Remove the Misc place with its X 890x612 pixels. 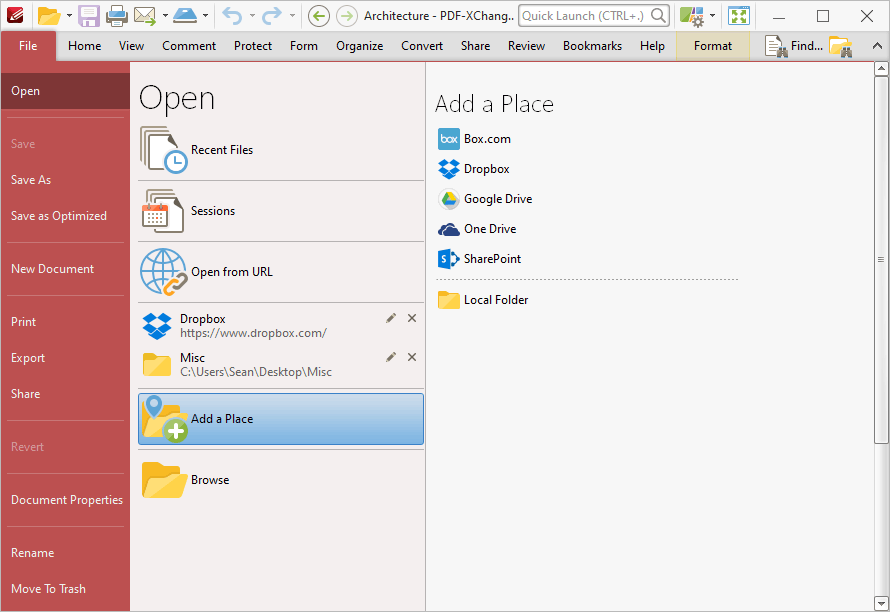click(412, 357)
